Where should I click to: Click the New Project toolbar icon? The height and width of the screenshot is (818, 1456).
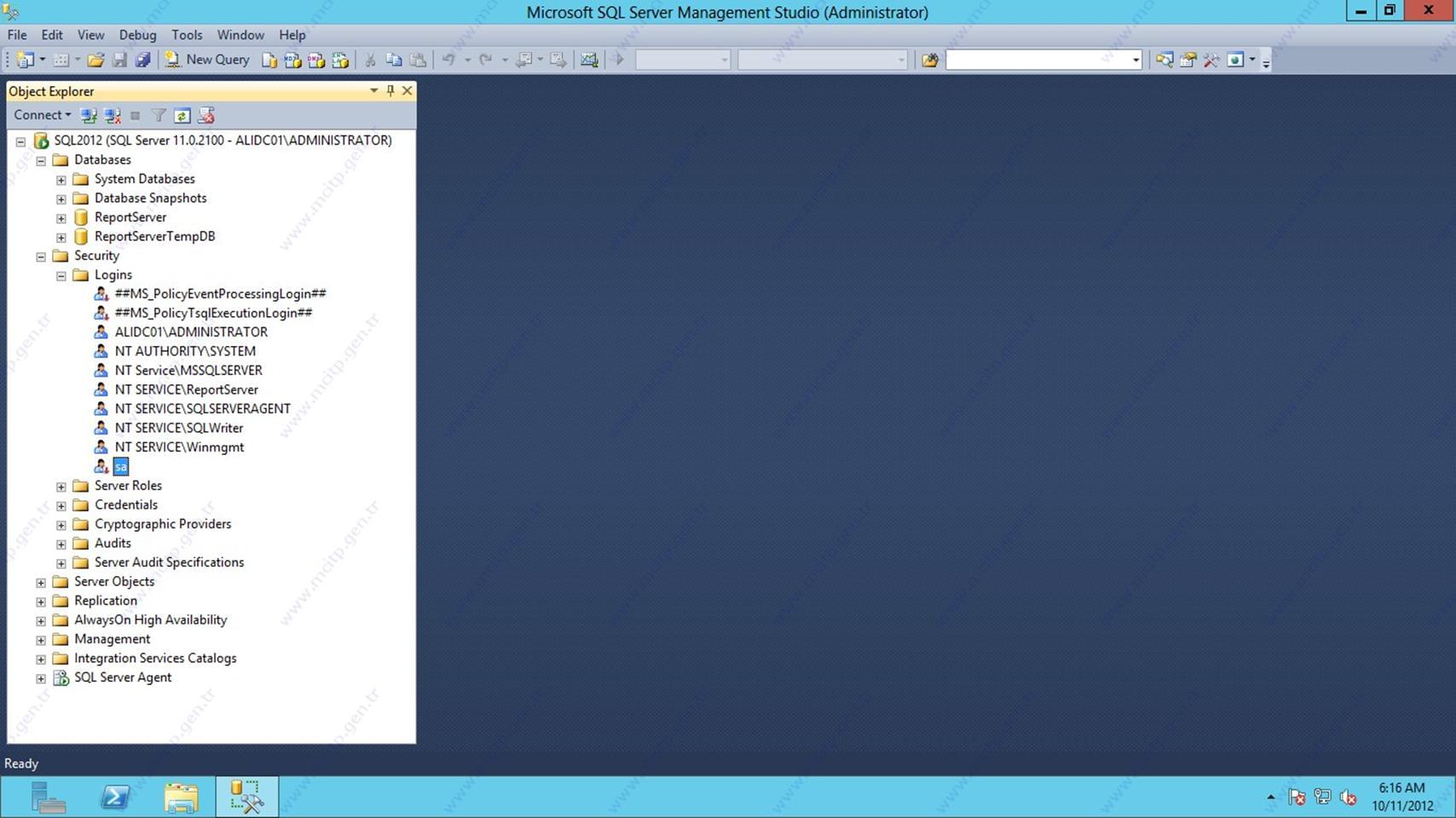25,60
